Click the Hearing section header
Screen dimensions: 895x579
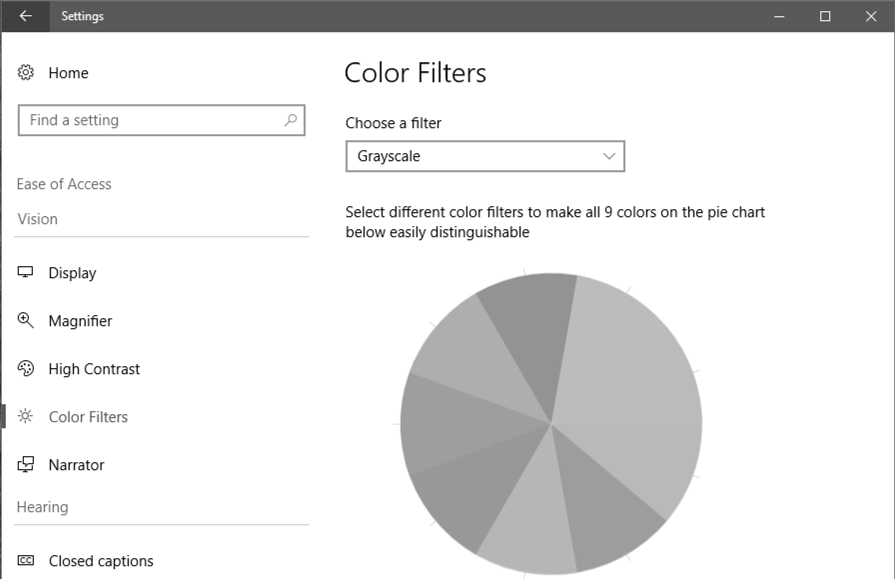[x=42, y=507]
